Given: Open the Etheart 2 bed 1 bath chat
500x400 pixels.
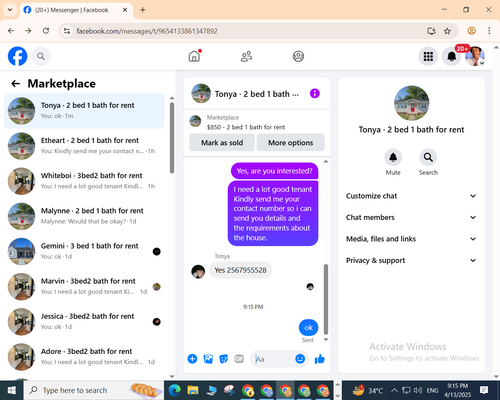Looking at the screenshot, I should [84, 146].
